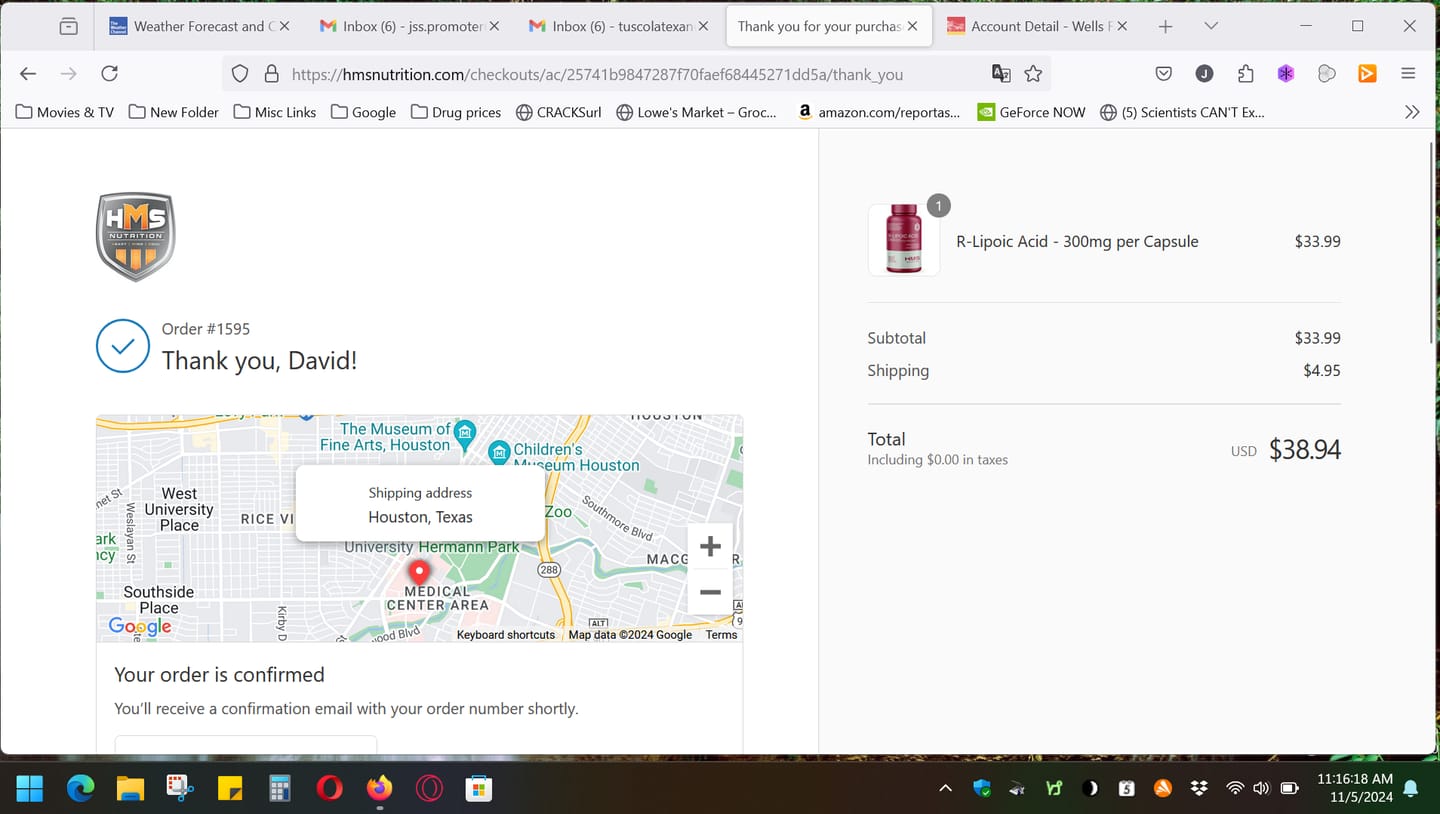Open Misc Links bookmark folder
This screenshot has height=814, width=1440.
tap(275, 112)
